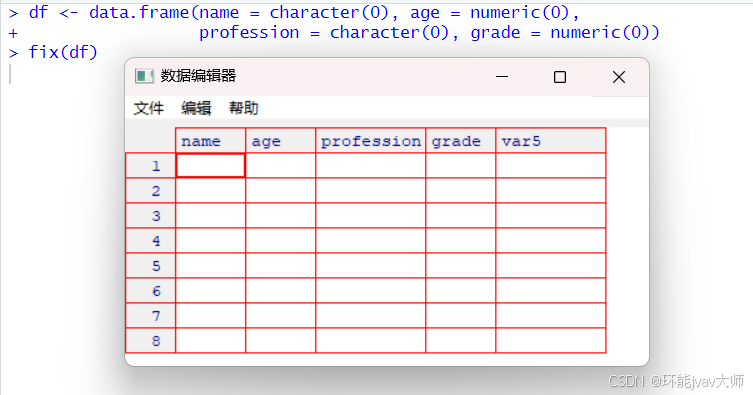Click the fix(df) command in R console
753x395 pixels.
63,52
